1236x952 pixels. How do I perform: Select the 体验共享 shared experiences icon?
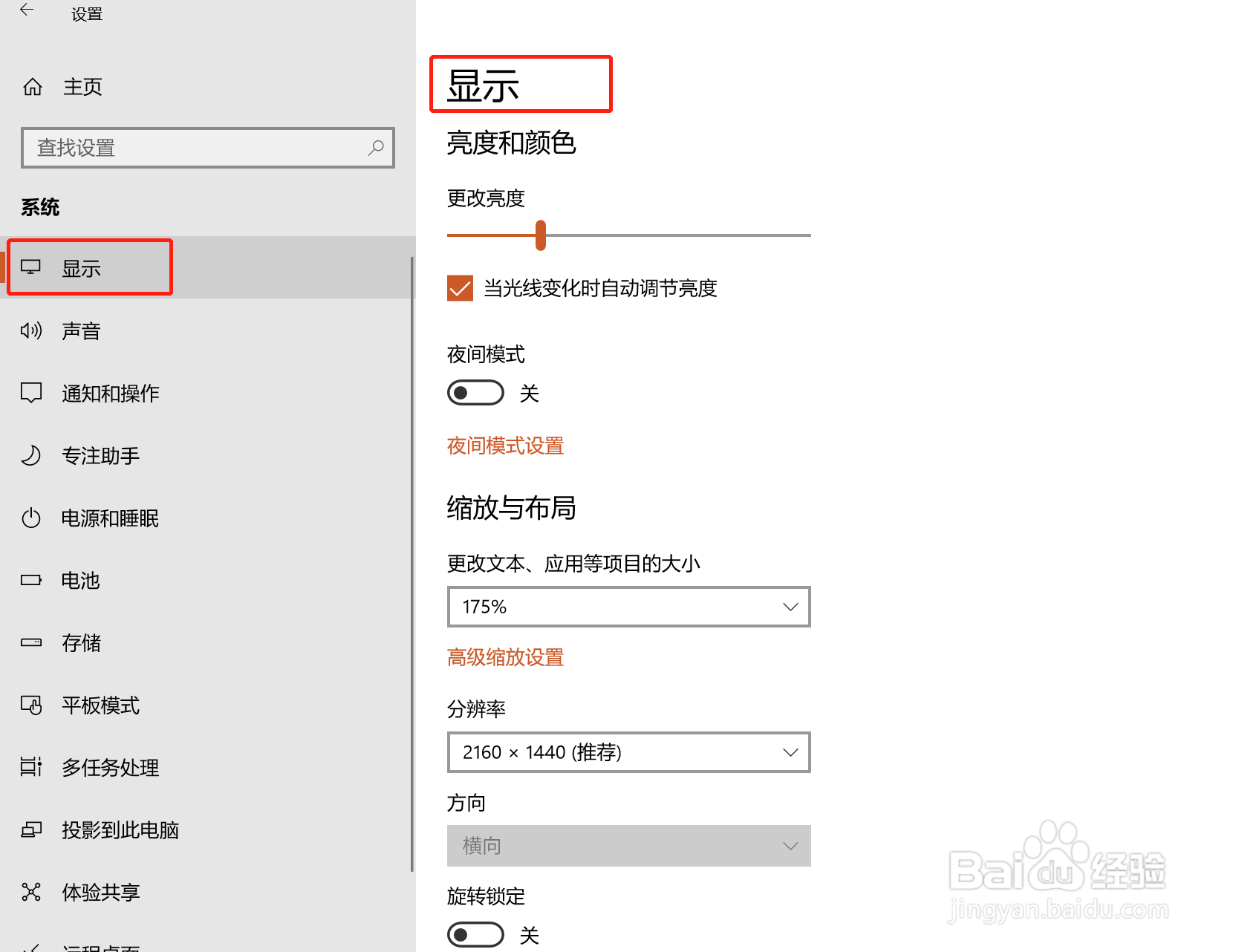[x=30, y=892]
